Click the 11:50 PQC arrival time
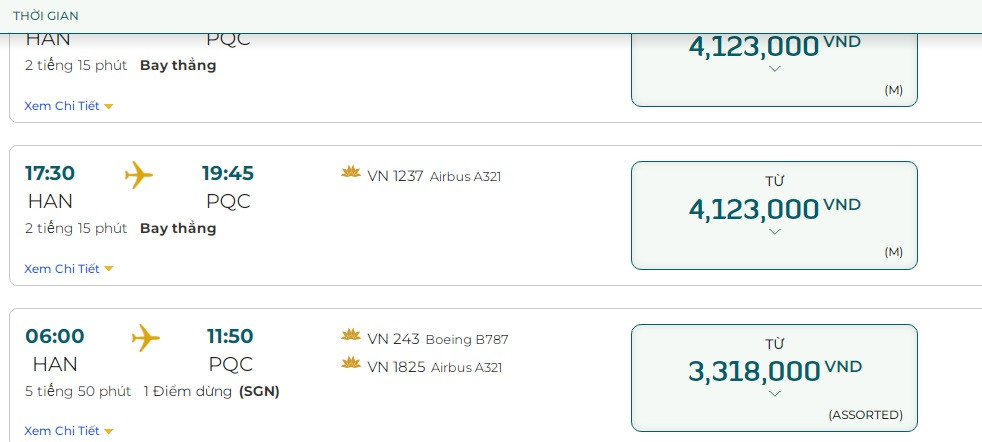982x442 pixels. coord(230,337)
